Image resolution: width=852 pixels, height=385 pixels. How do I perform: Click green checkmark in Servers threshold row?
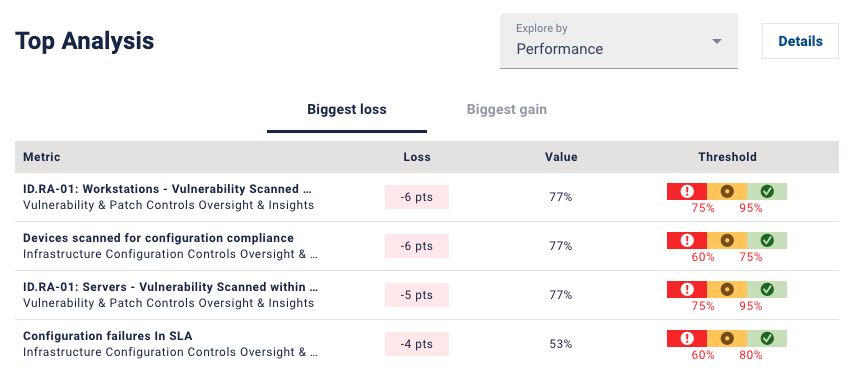pos(767,289)
